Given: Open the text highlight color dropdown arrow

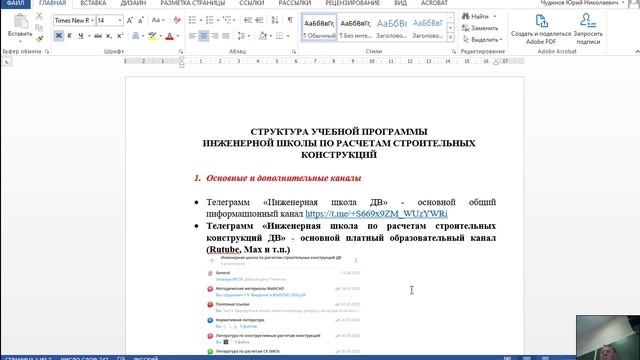Looking at the screenshot, I should click(160, 36).
